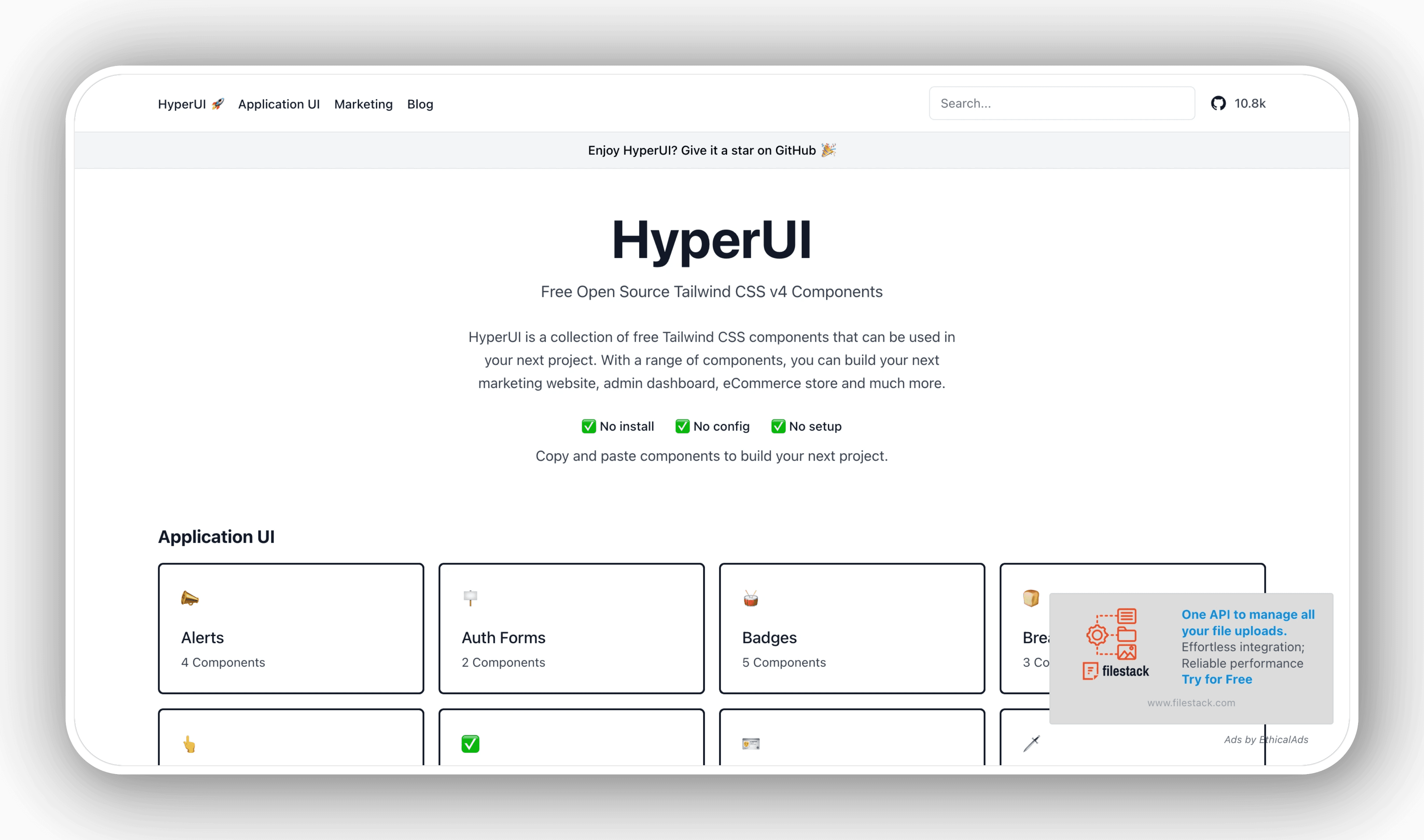Click the Filestack logo in the ad
Screen dimensions: 1424x840
point(1116,644)
